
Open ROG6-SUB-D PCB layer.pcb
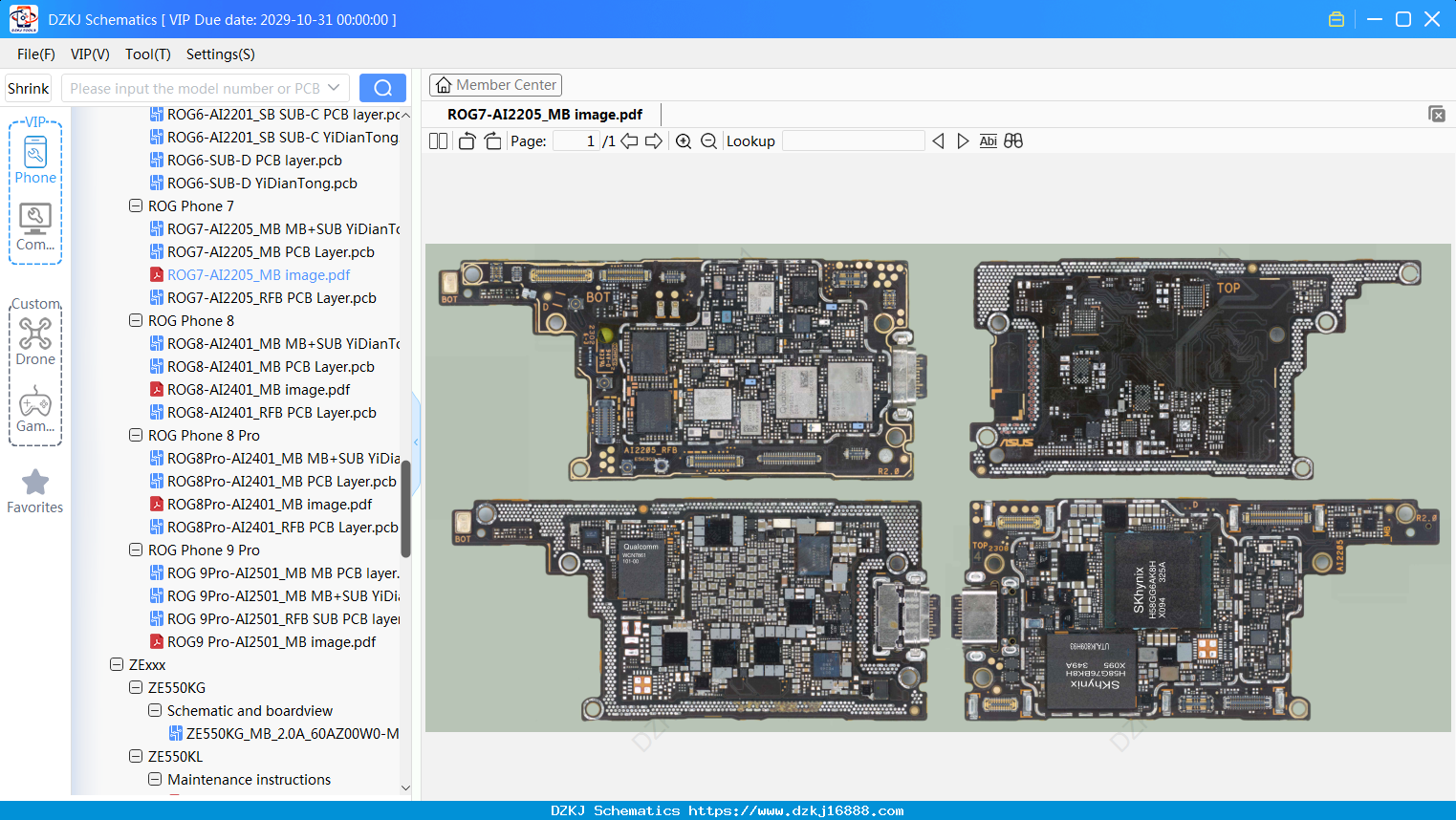pyautogui.click(x=254, y=161)
